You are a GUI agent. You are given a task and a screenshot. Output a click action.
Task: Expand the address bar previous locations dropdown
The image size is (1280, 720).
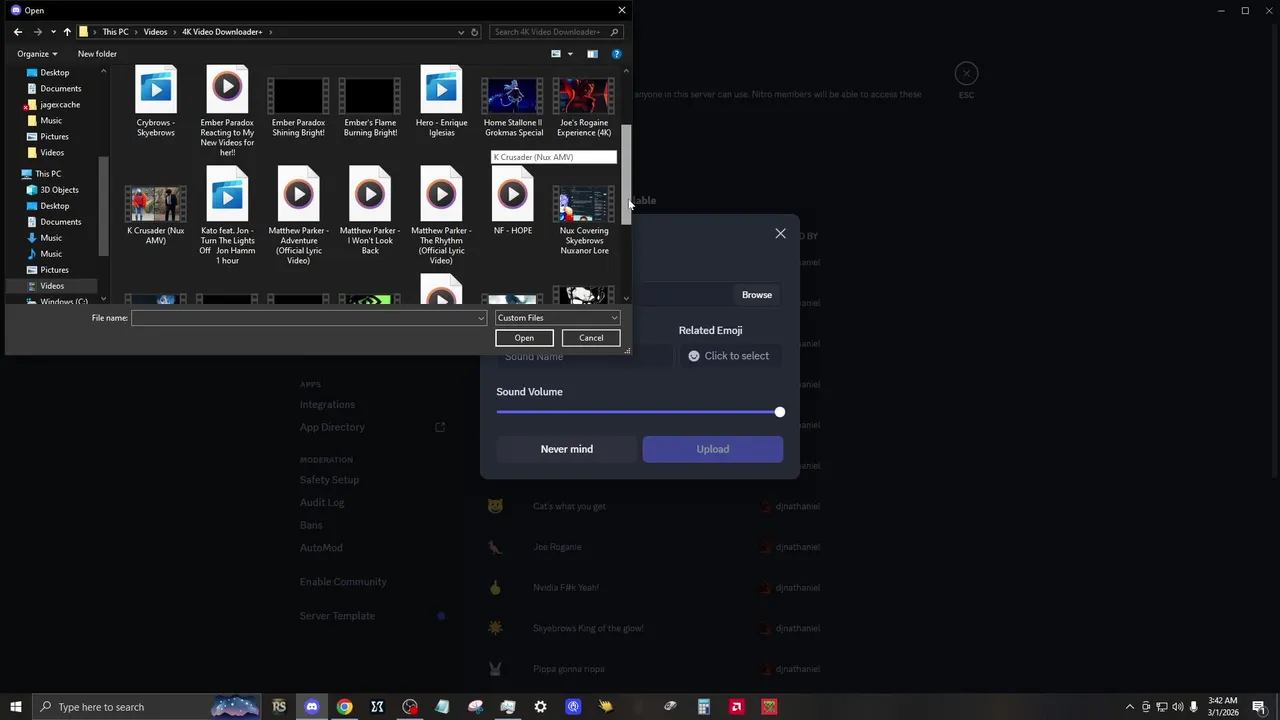point(460,32)
